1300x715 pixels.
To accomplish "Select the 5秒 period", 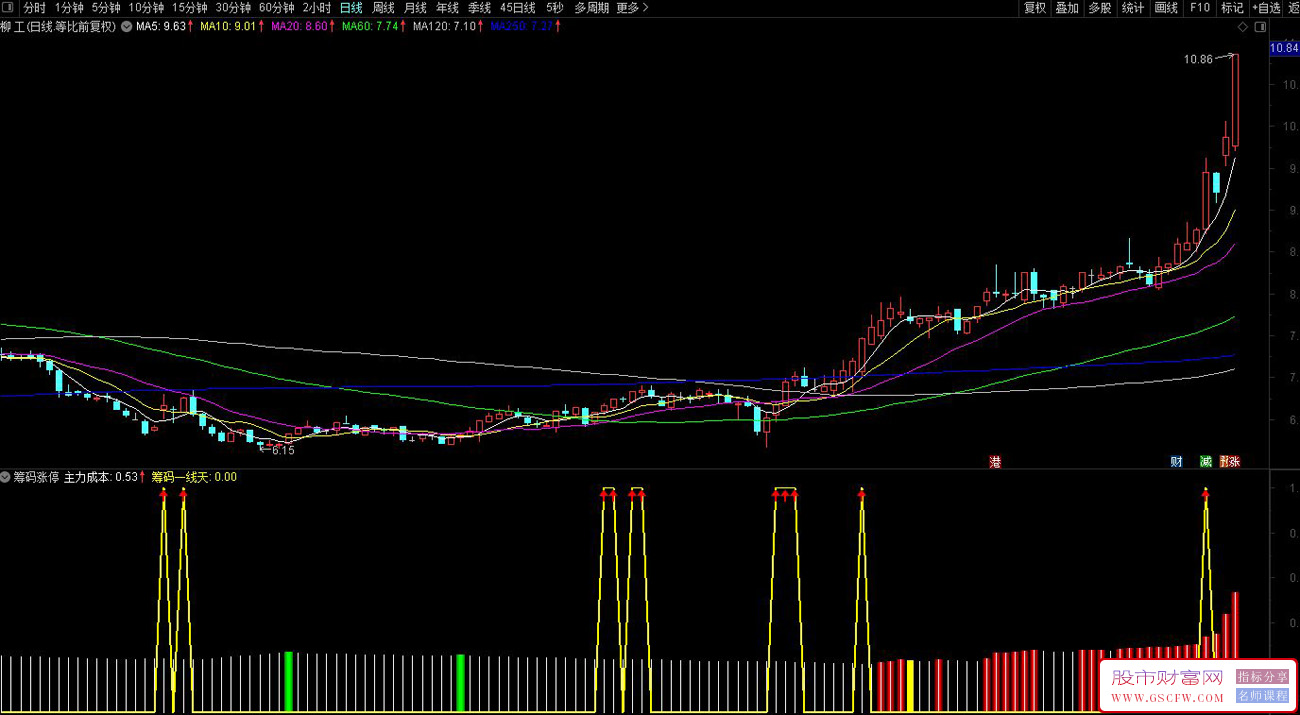I will tap(554, 8).
